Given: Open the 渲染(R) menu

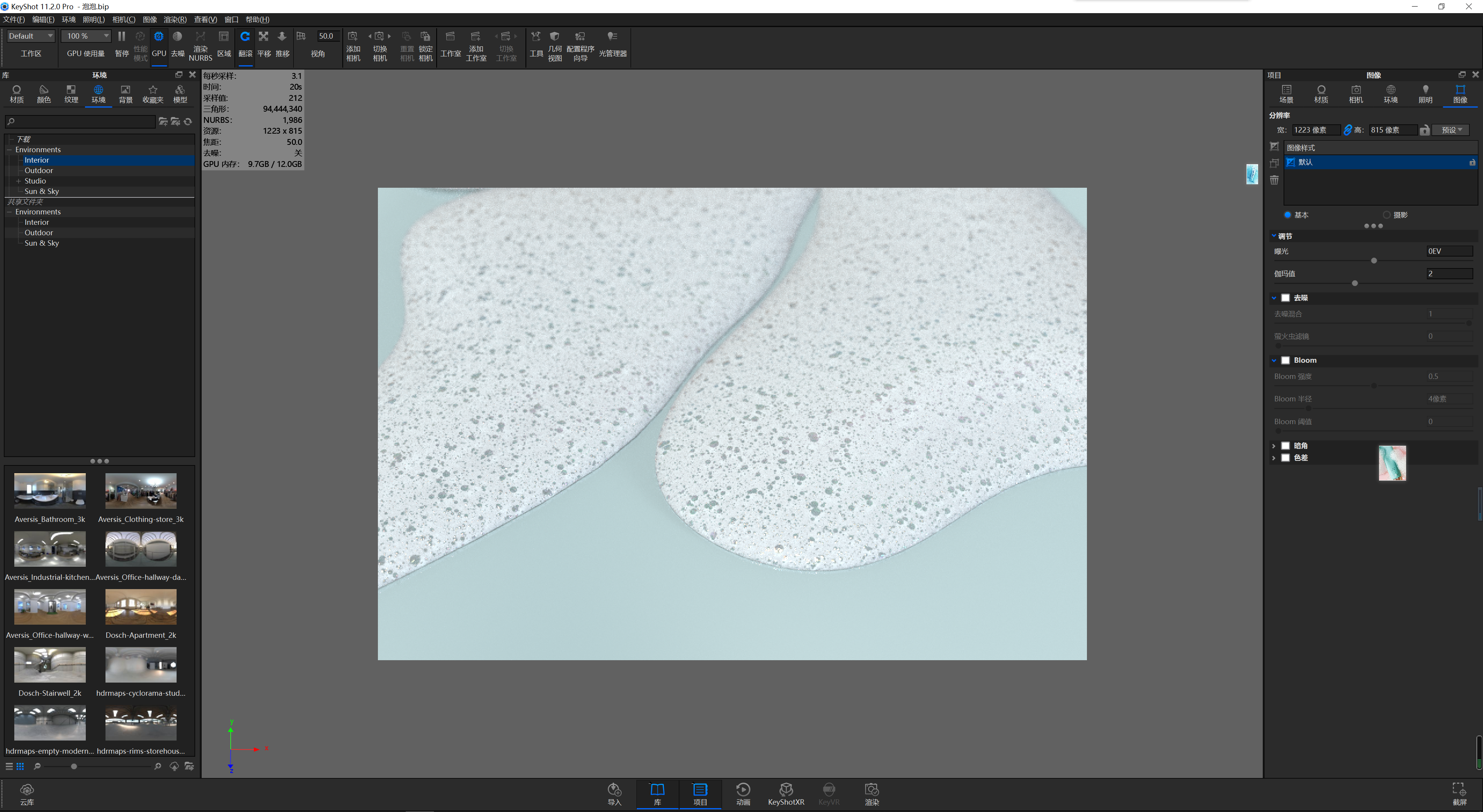Looking at the screenshot, I should click(174, 19).
